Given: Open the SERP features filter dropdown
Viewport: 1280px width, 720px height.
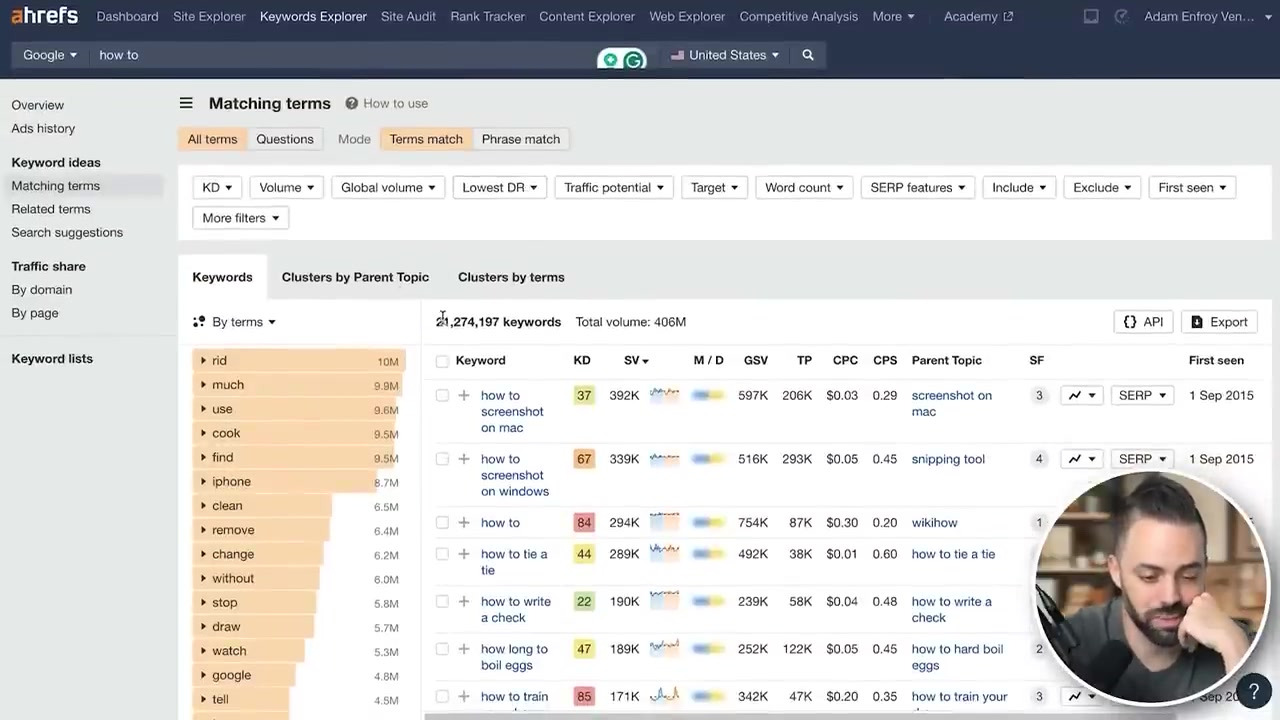Looking at the screenshot, I should (918, 188).
